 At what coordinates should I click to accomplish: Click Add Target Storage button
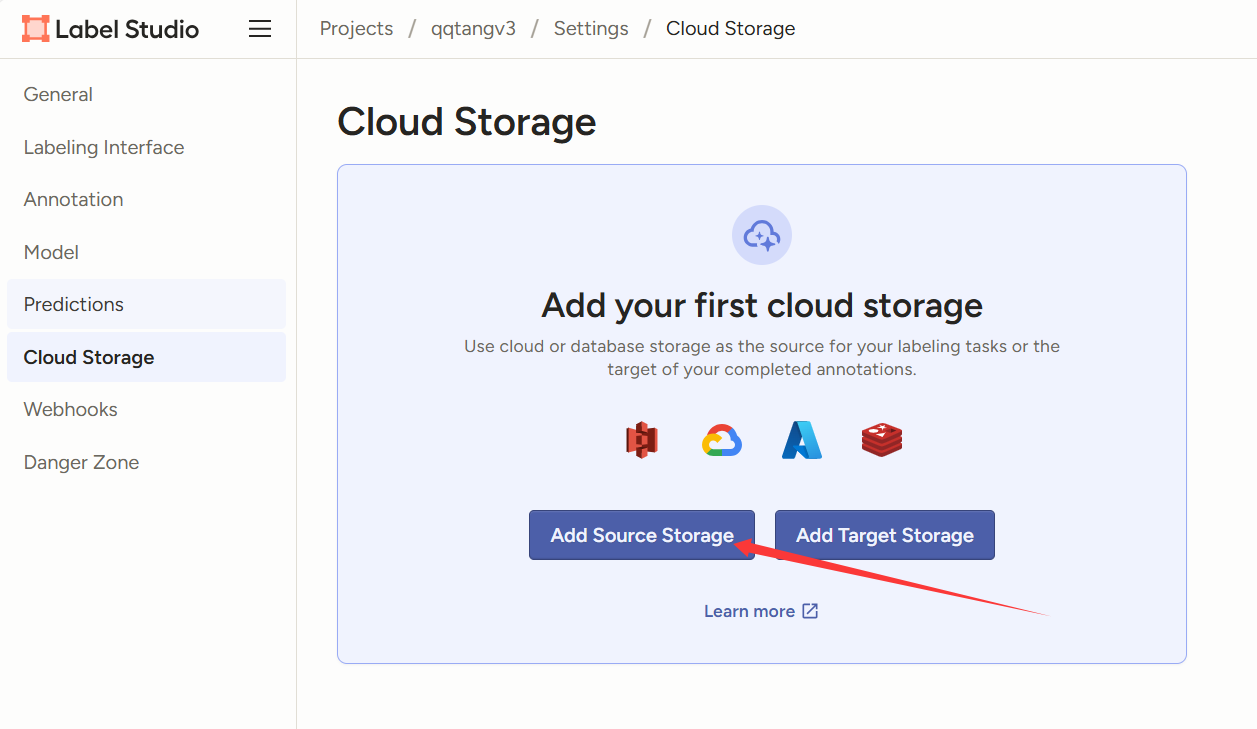tap(884, 535)
